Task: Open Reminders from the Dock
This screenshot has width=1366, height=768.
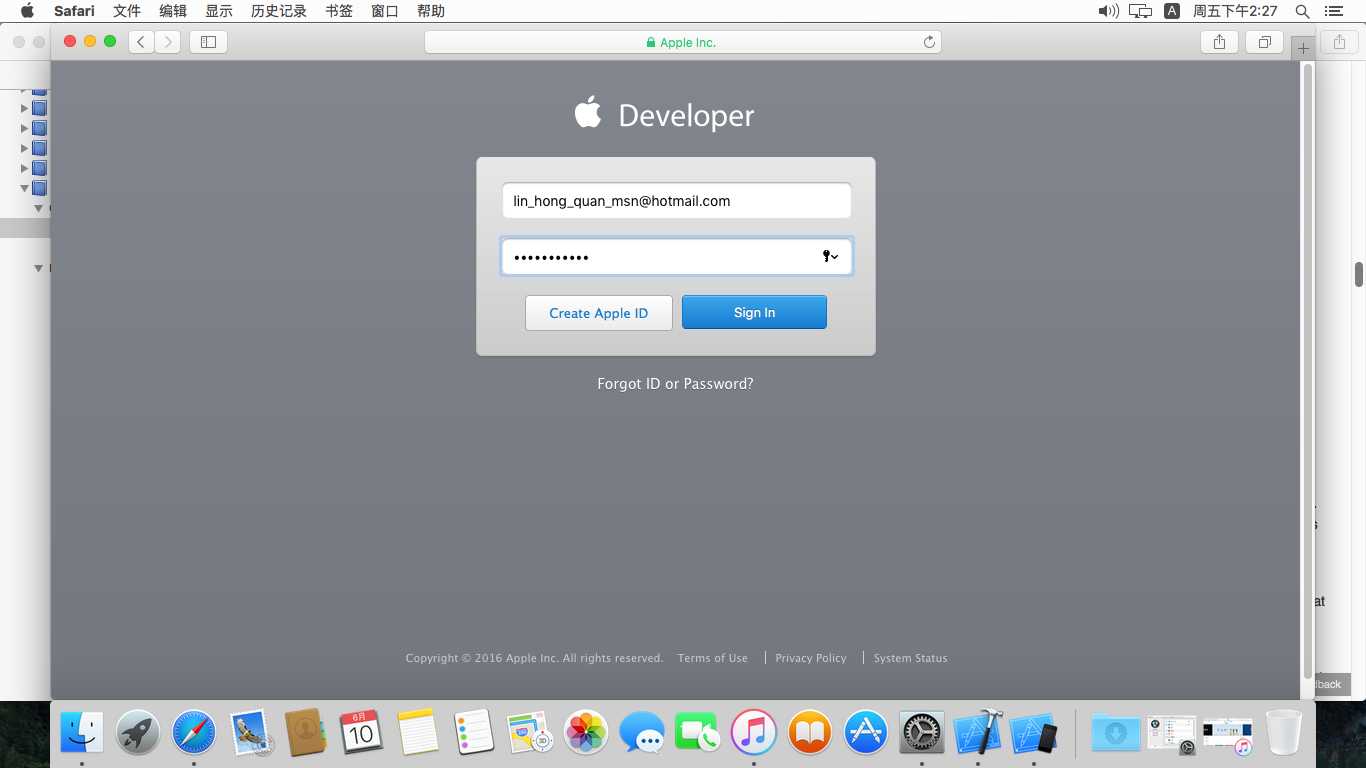Action: coord(474,733)
